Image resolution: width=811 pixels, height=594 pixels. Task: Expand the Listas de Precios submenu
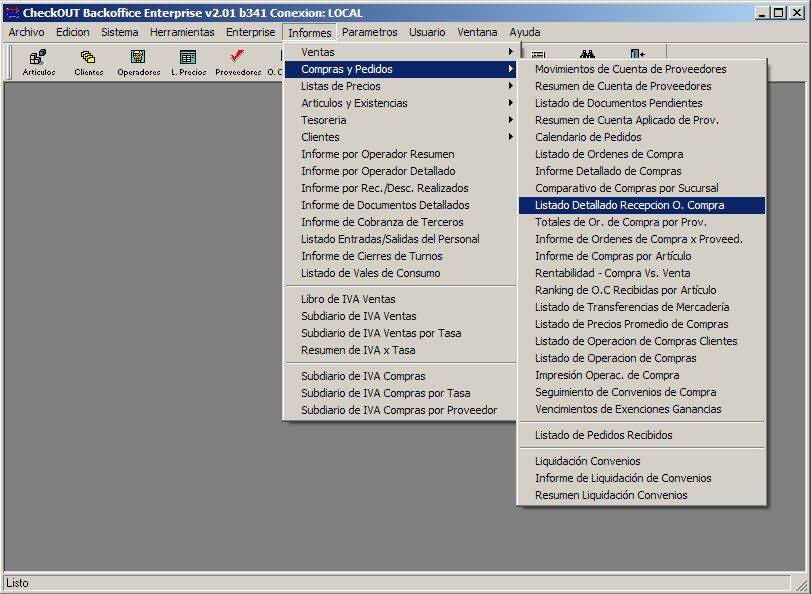click(x=400, y=86)
